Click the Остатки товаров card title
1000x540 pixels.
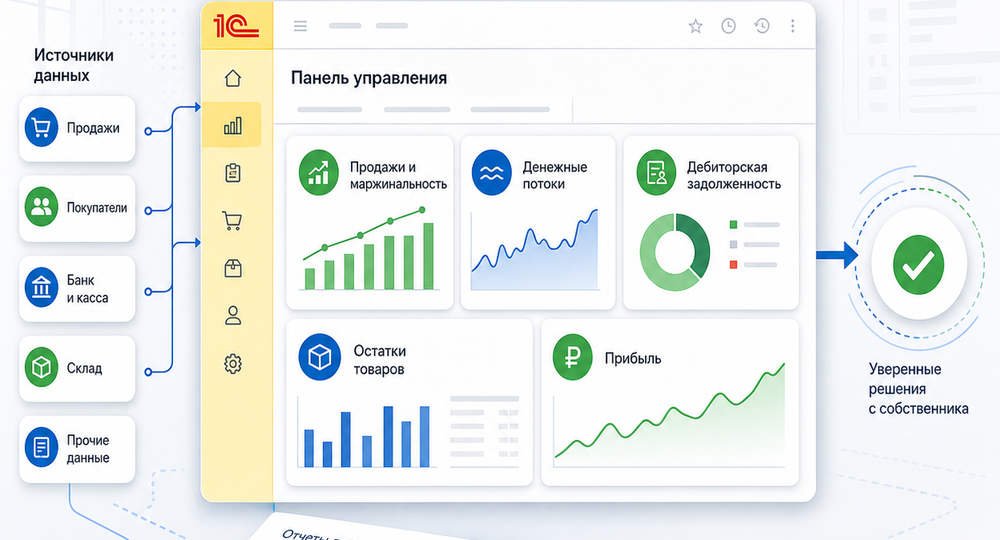click(x=379, y=360)
